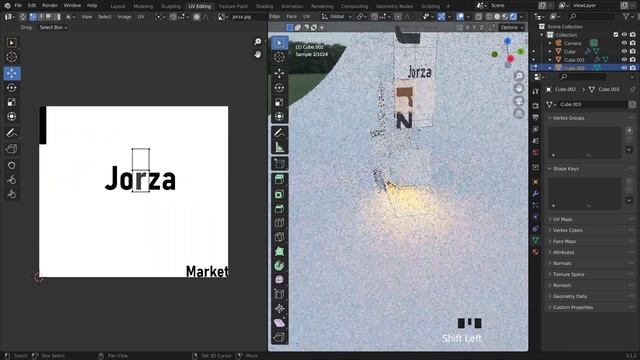Toggle visibility eye for Cube.001

tap(624, 60)
